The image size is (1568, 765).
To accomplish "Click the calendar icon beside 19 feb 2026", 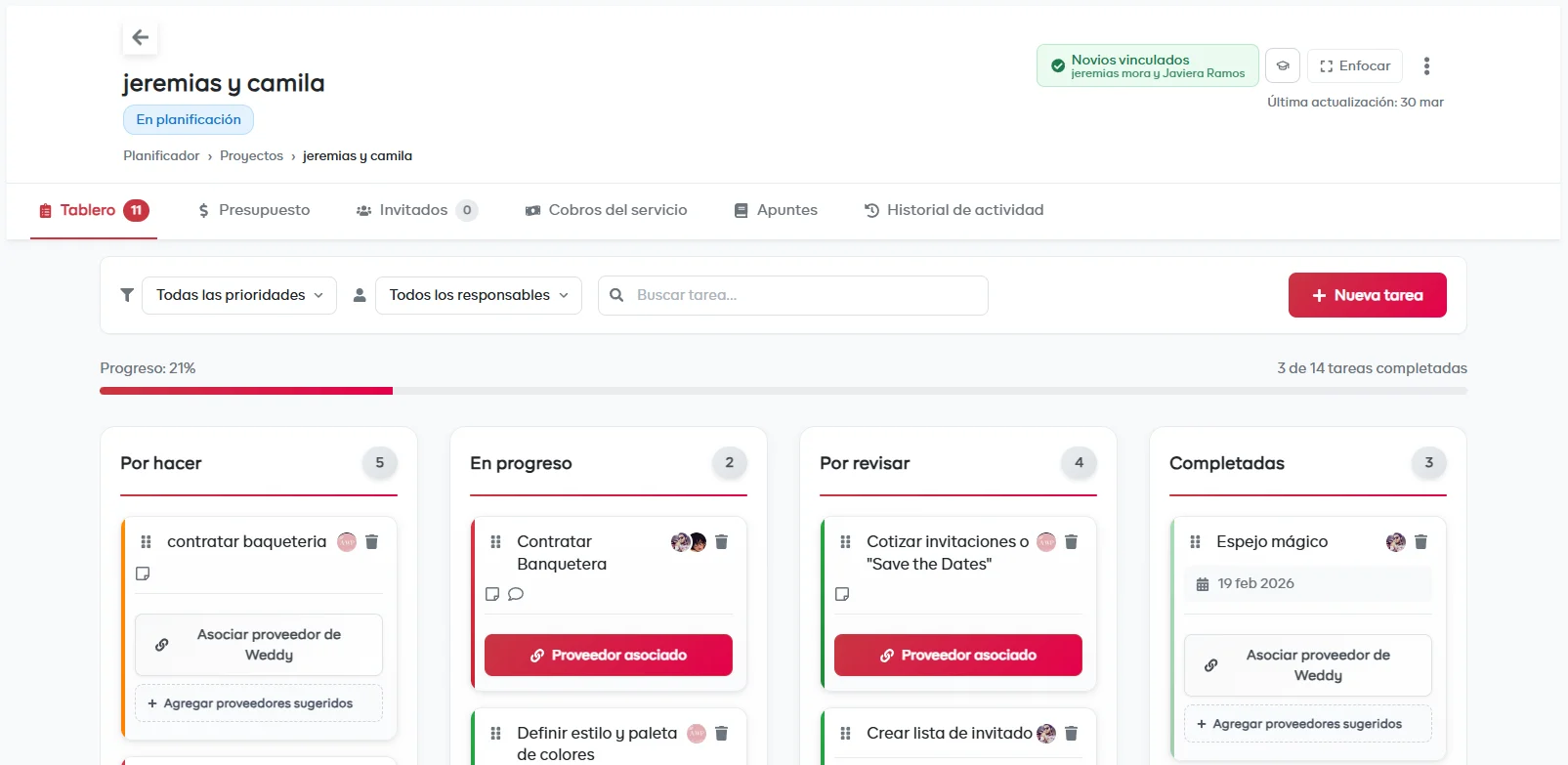I will tap(1203, 584).
